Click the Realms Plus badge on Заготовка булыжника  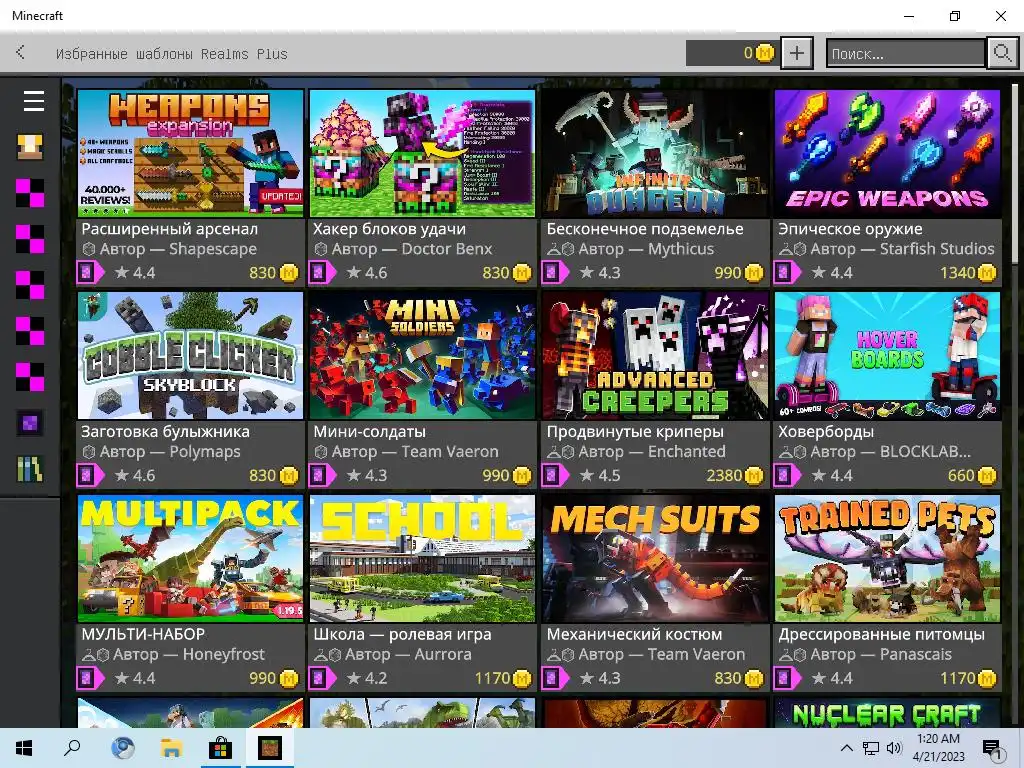click(x=90, y=475)
